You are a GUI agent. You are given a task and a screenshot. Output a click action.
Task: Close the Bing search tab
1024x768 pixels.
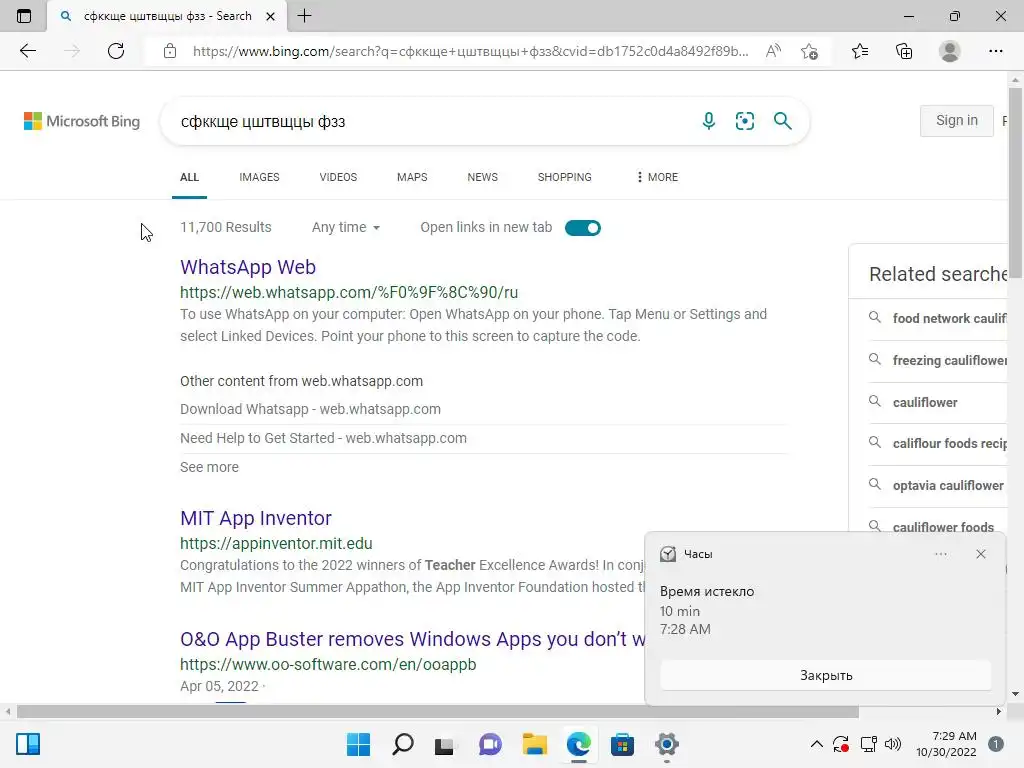[x=270, y=16]
